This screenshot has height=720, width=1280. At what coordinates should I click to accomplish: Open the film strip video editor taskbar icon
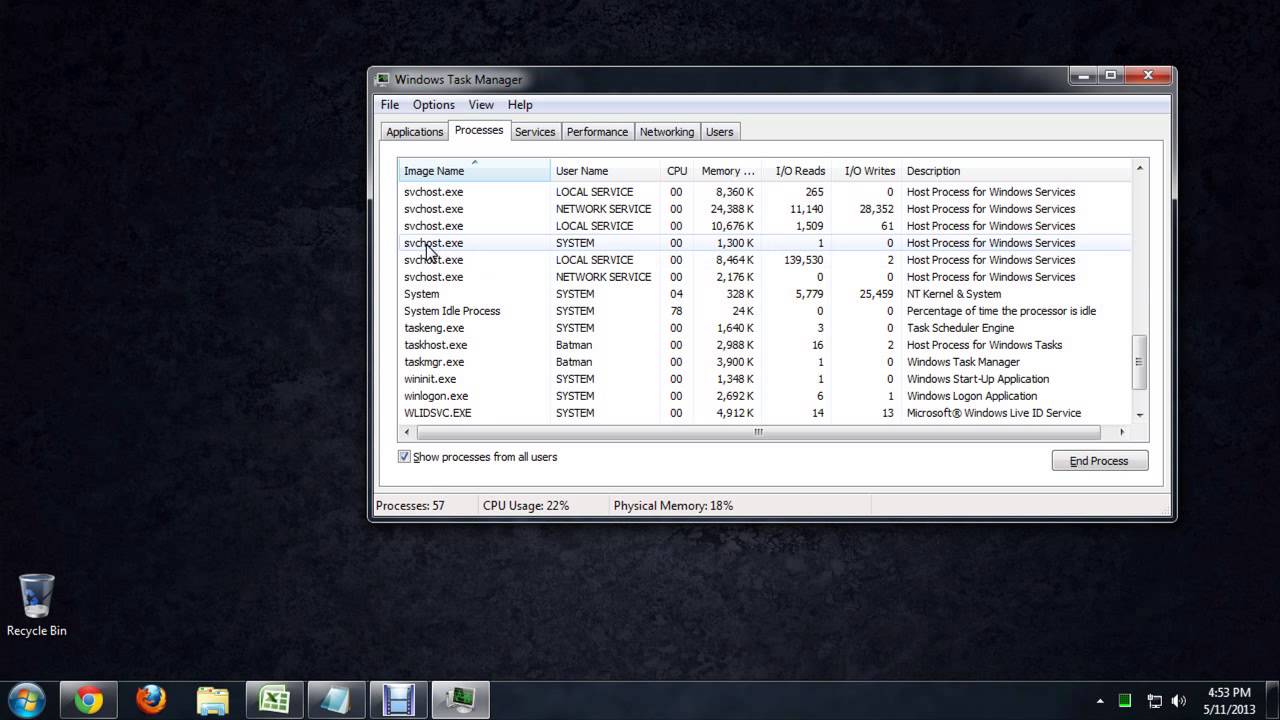(x=398, y=700)
